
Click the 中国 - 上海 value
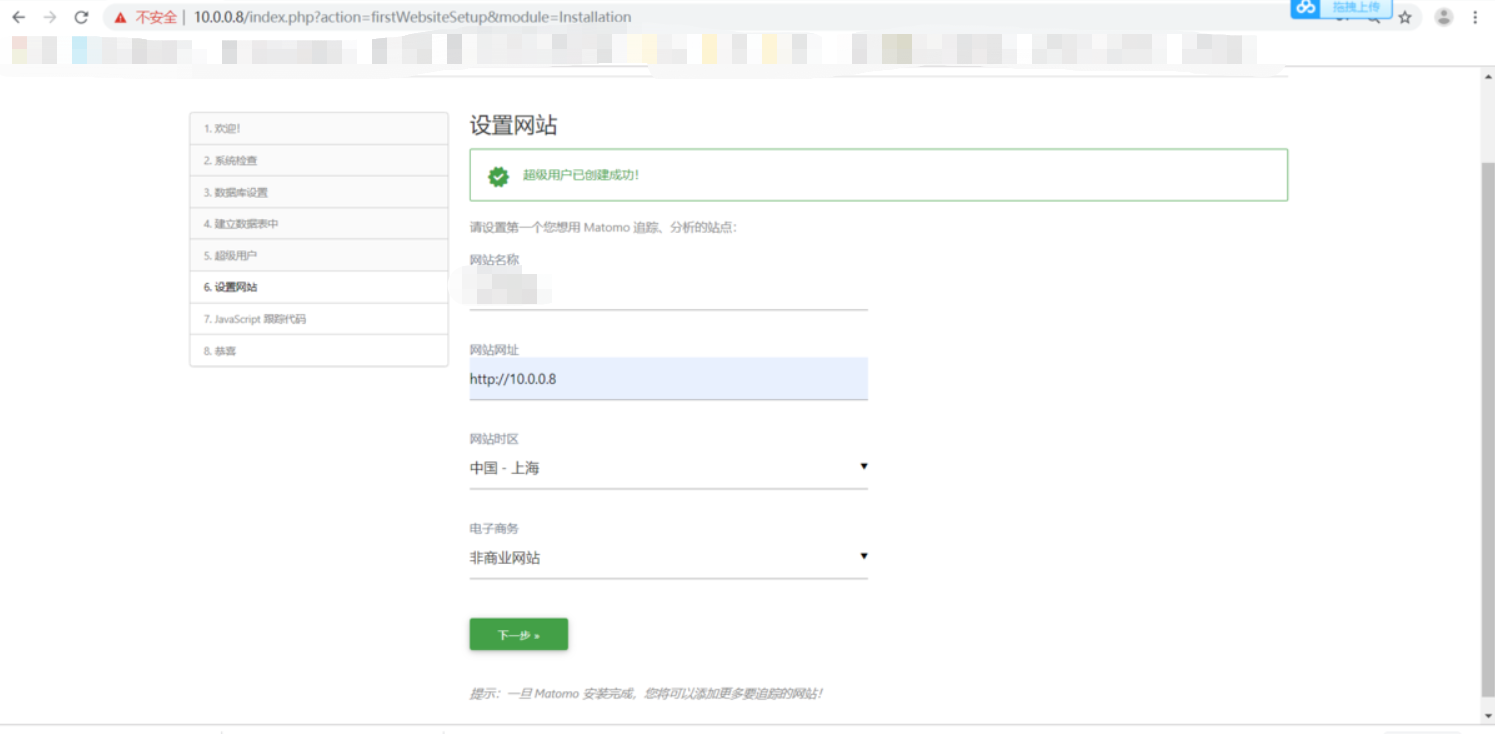[505, 468]
